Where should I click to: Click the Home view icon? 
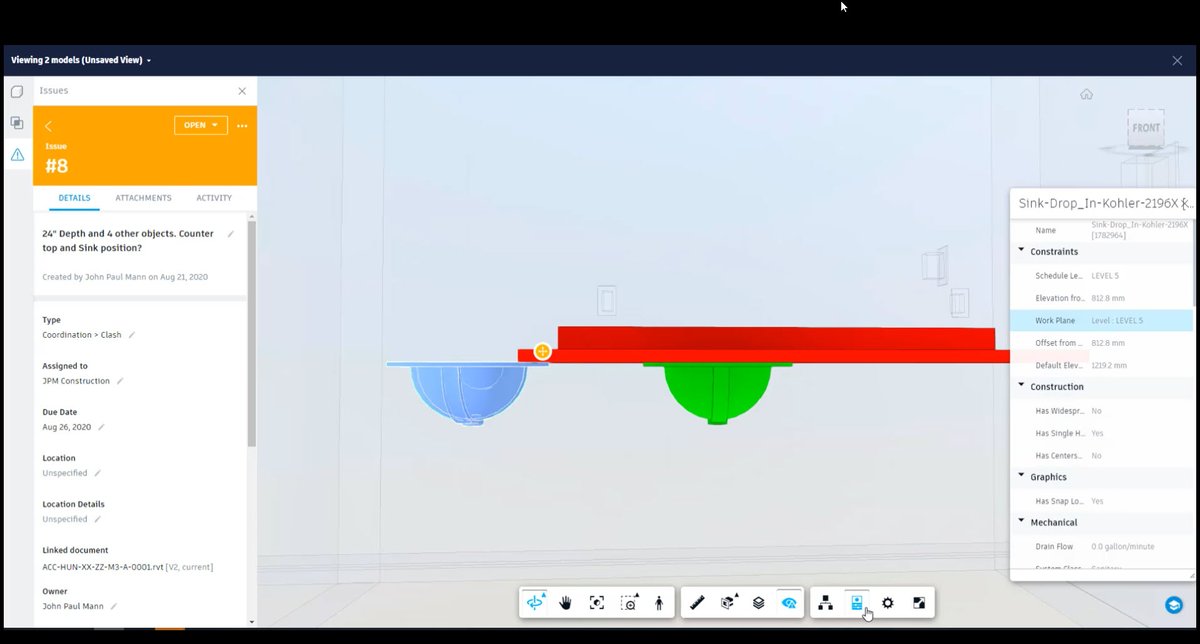point(1086,94)
